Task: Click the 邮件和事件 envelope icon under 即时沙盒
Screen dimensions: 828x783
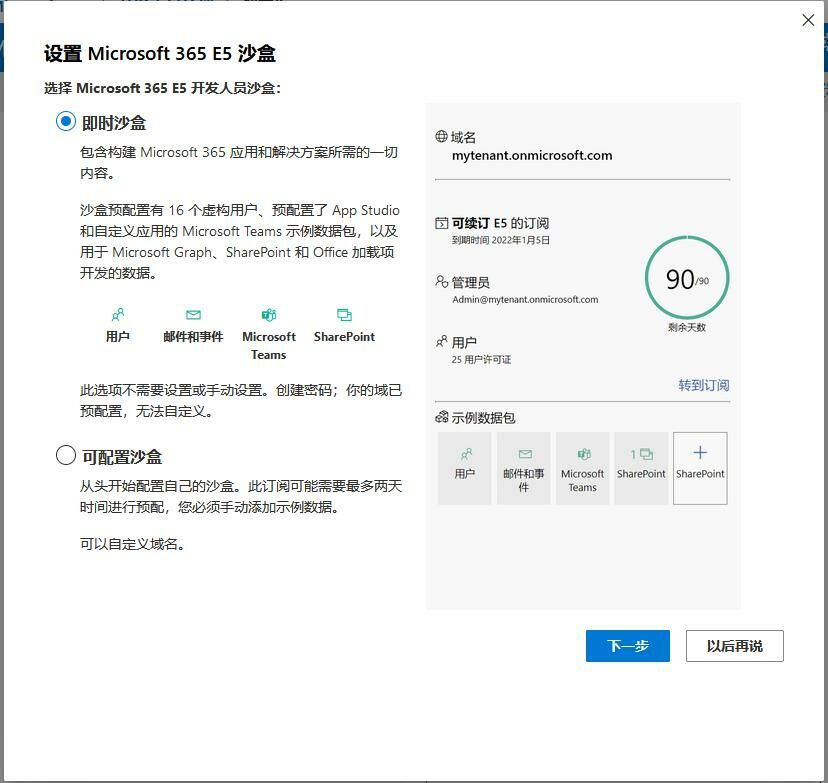Action: pos(193,315)
